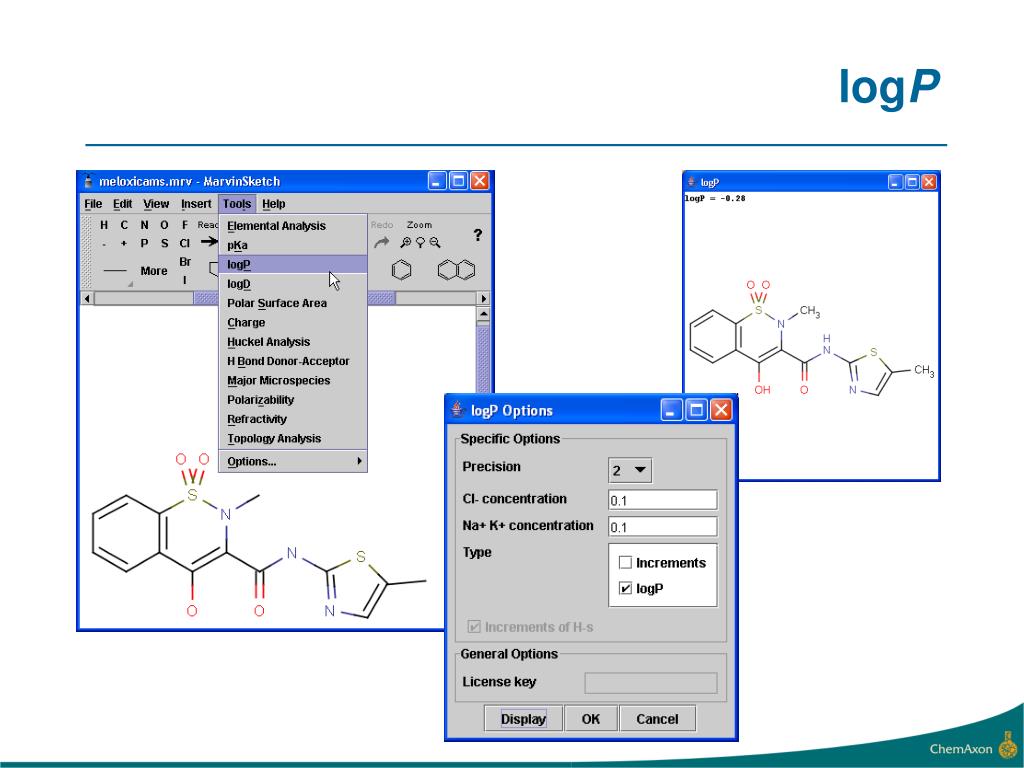
Task: Click the reaction arrow tool
Action: pos(209,242)
